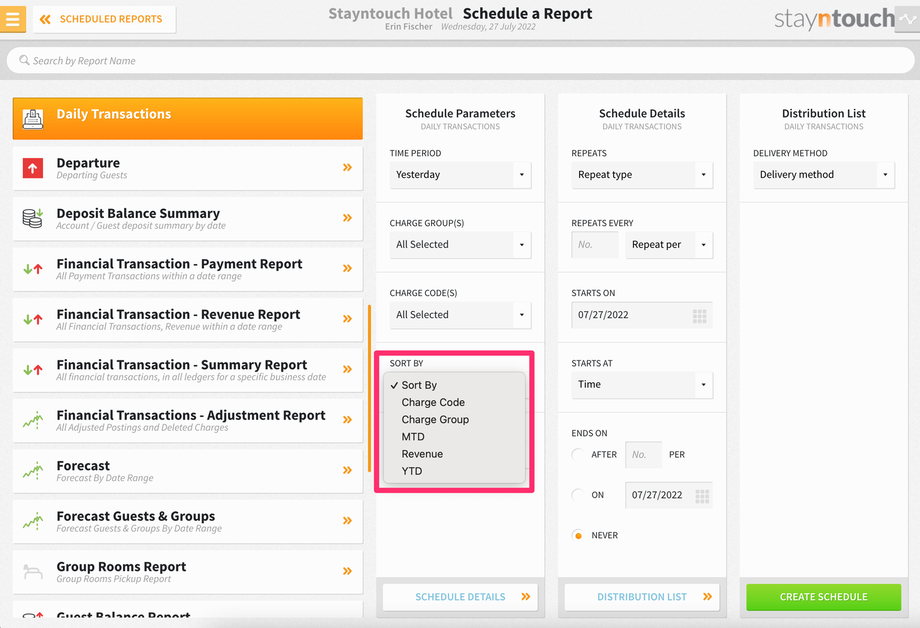Click the red Departure arrow icon
The height and width of the screenshot is (628, 920).
33,168
